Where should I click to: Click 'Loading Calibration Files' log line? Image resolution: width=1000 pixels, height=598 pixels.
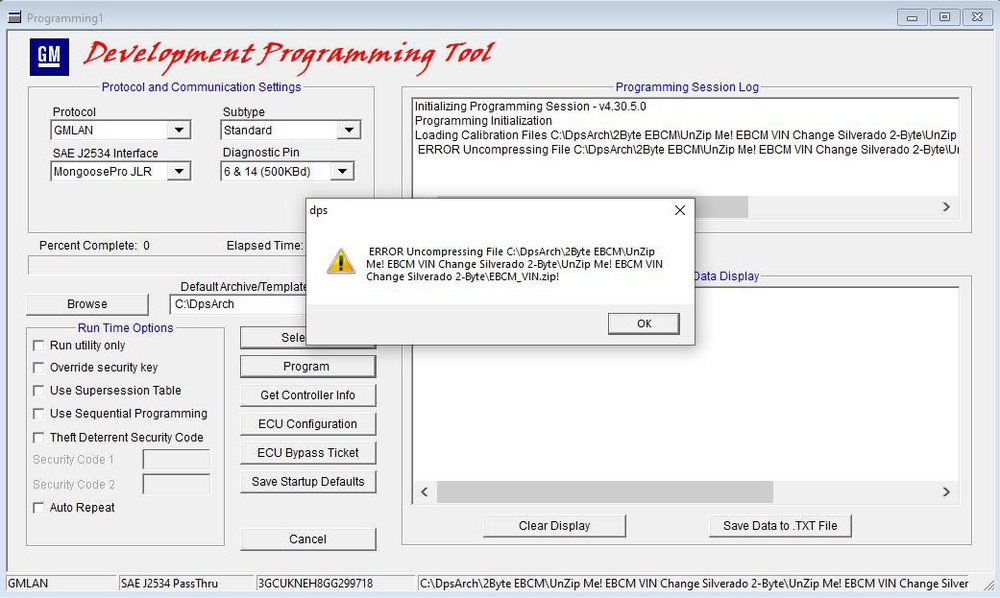pos(686,135)
